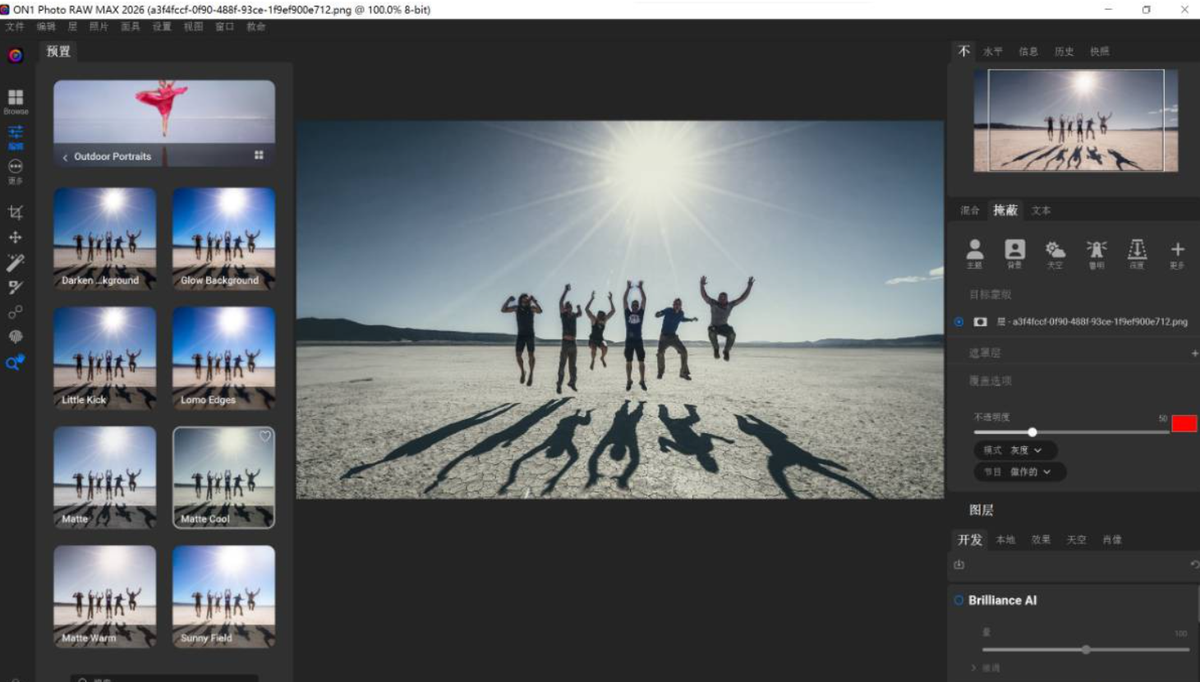Image resolution: width=1200 pixels, height=682 pixels.
Task: Open the 模式 灰度 dropdown
Action: 1015,450
